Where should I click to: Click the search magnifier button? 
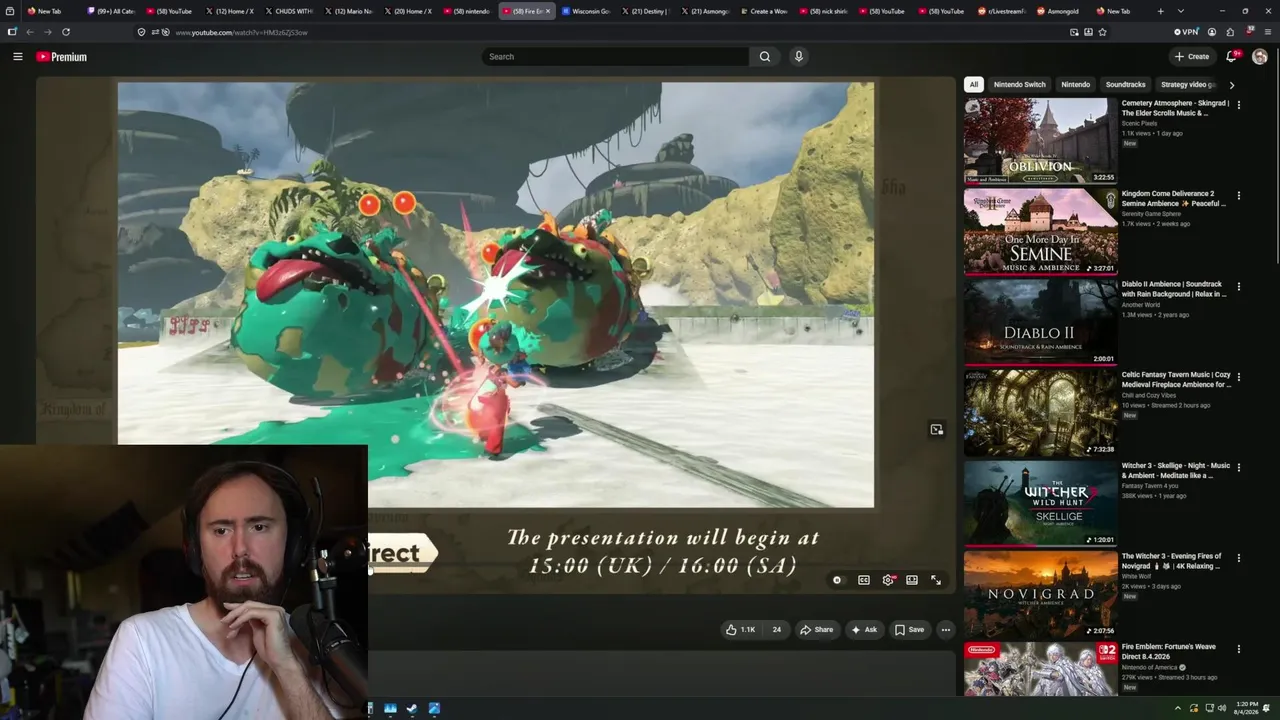pyautogui.click(x=765, y=57)
